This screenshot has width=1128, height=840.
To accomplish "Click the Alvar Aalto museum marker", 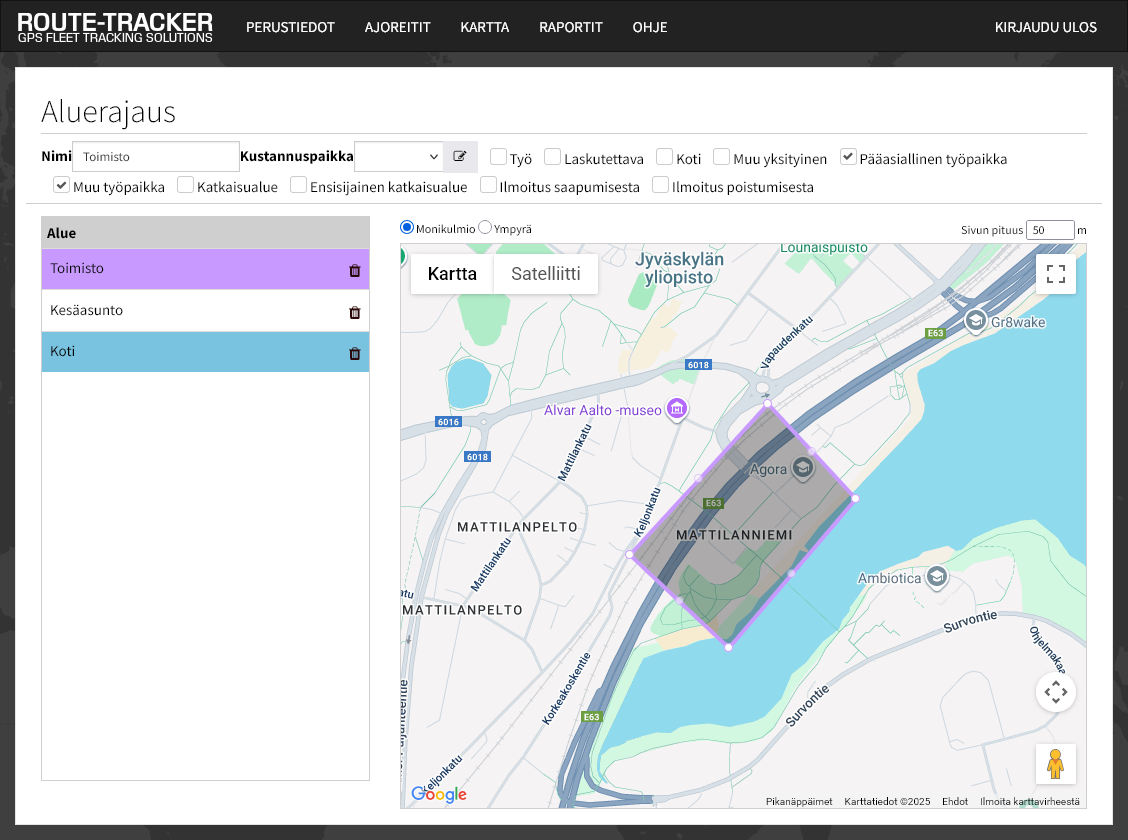I will click(677, 409).
